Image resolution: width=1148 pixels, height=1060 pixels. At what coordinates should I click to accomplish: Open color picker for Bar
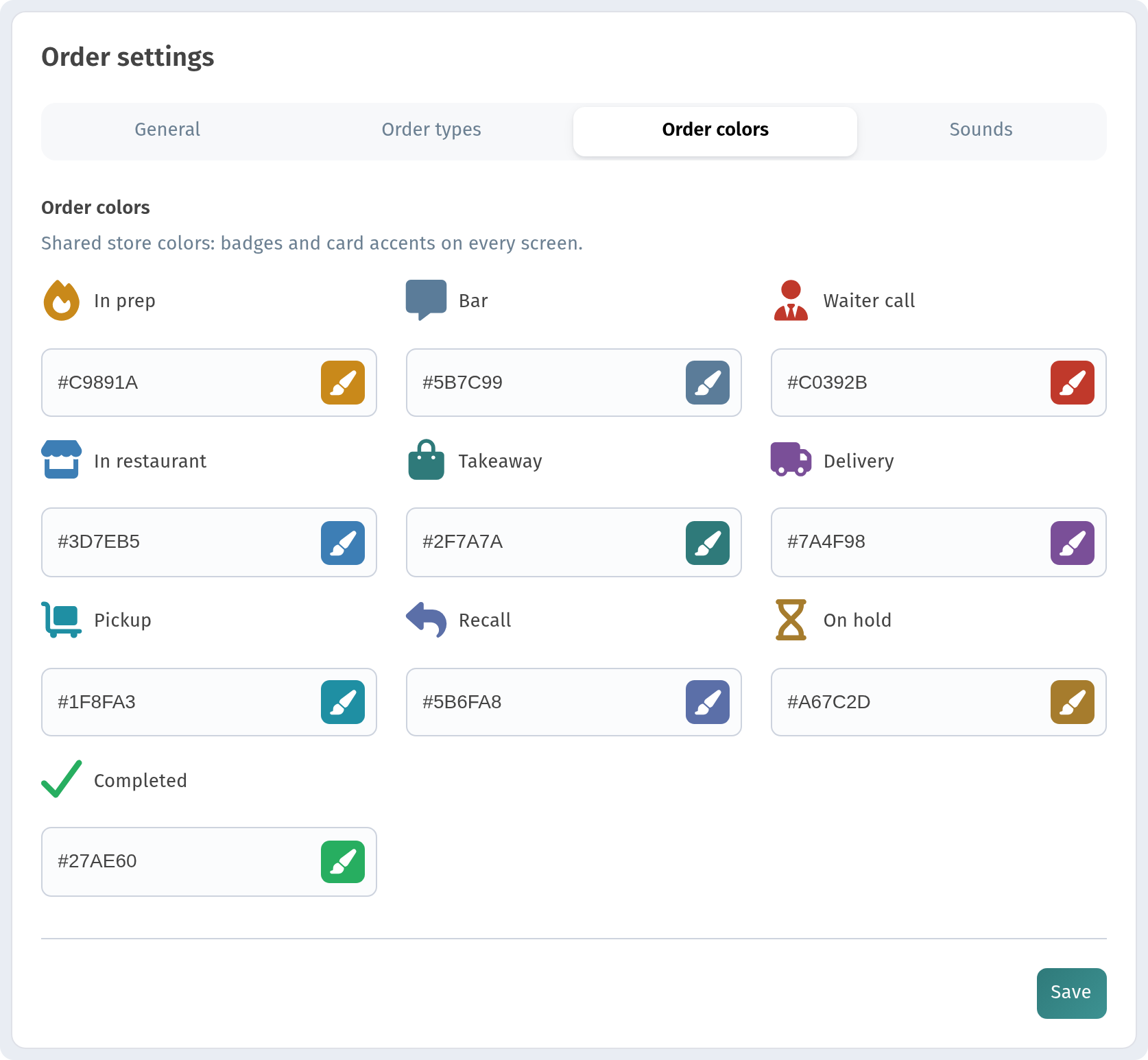[708, 383]
